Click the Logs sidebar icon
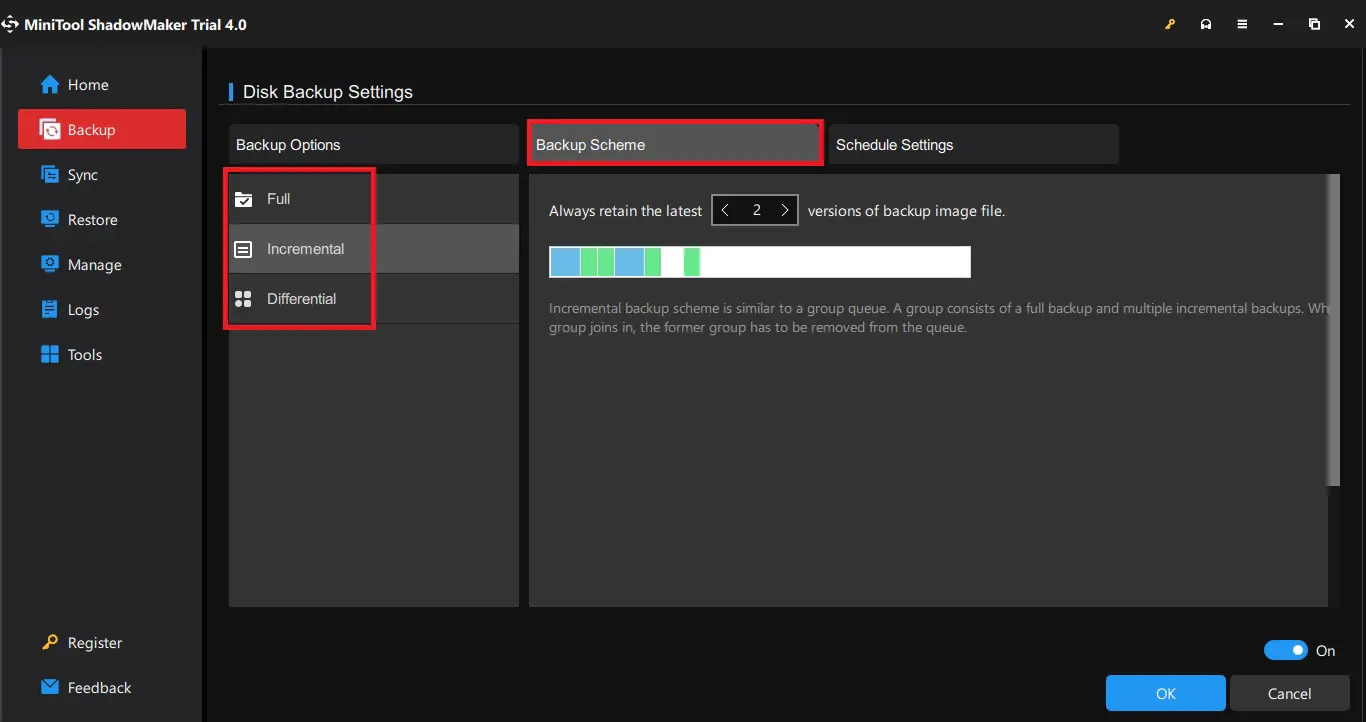The width and height of the screenshot is (1366, 722). 50,310
